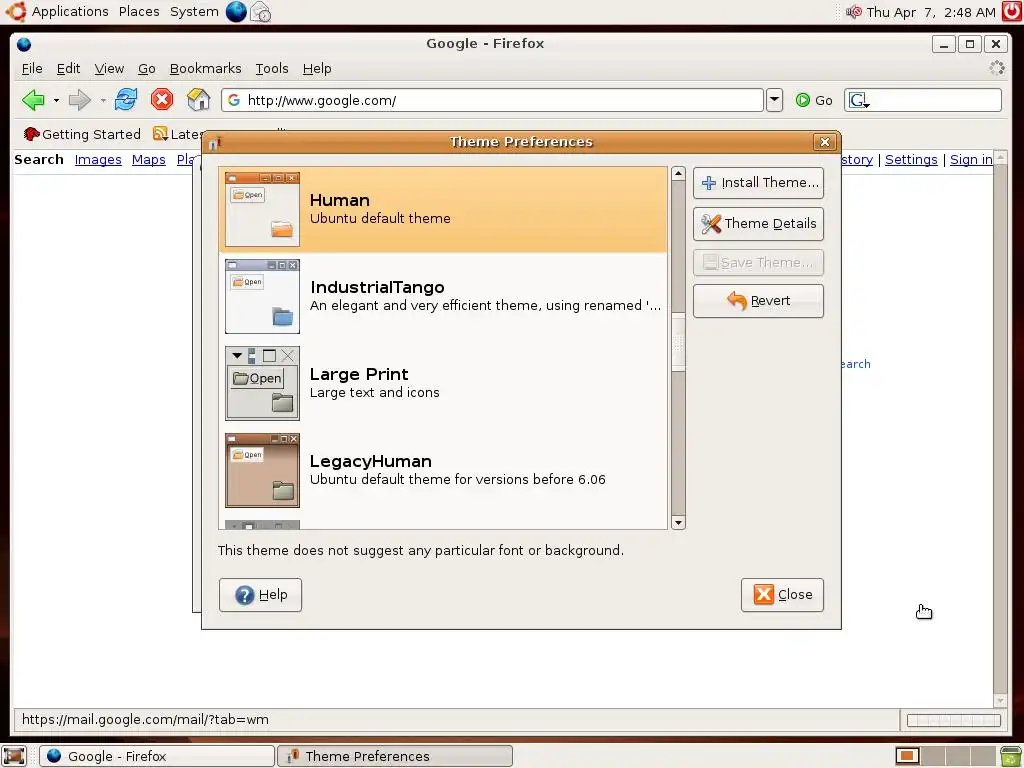Image resolution: width=1024 pixels, height=768 pixels.
Task: Open Firefox Tools menu
Action: (272, 69)
